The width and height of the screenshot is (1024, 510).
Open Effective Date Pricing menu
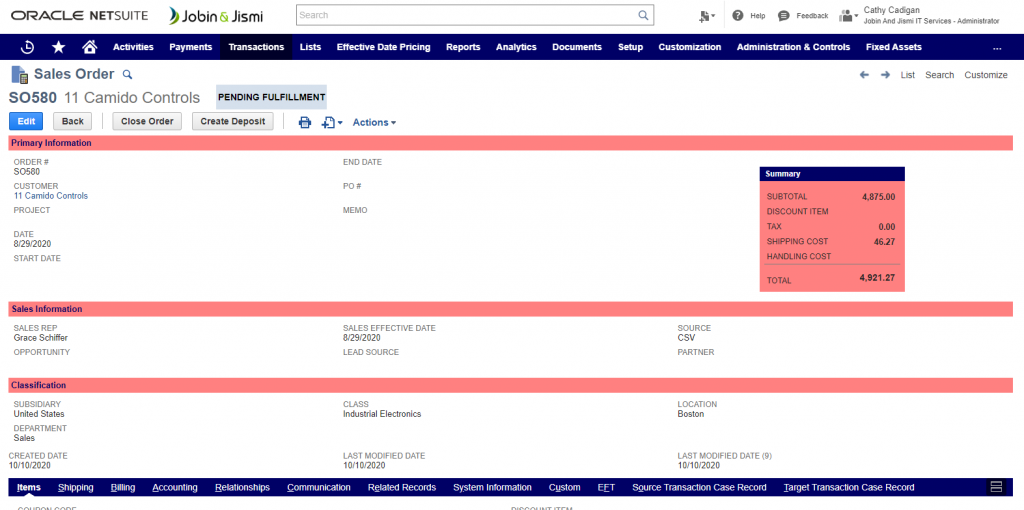[383, 47]
